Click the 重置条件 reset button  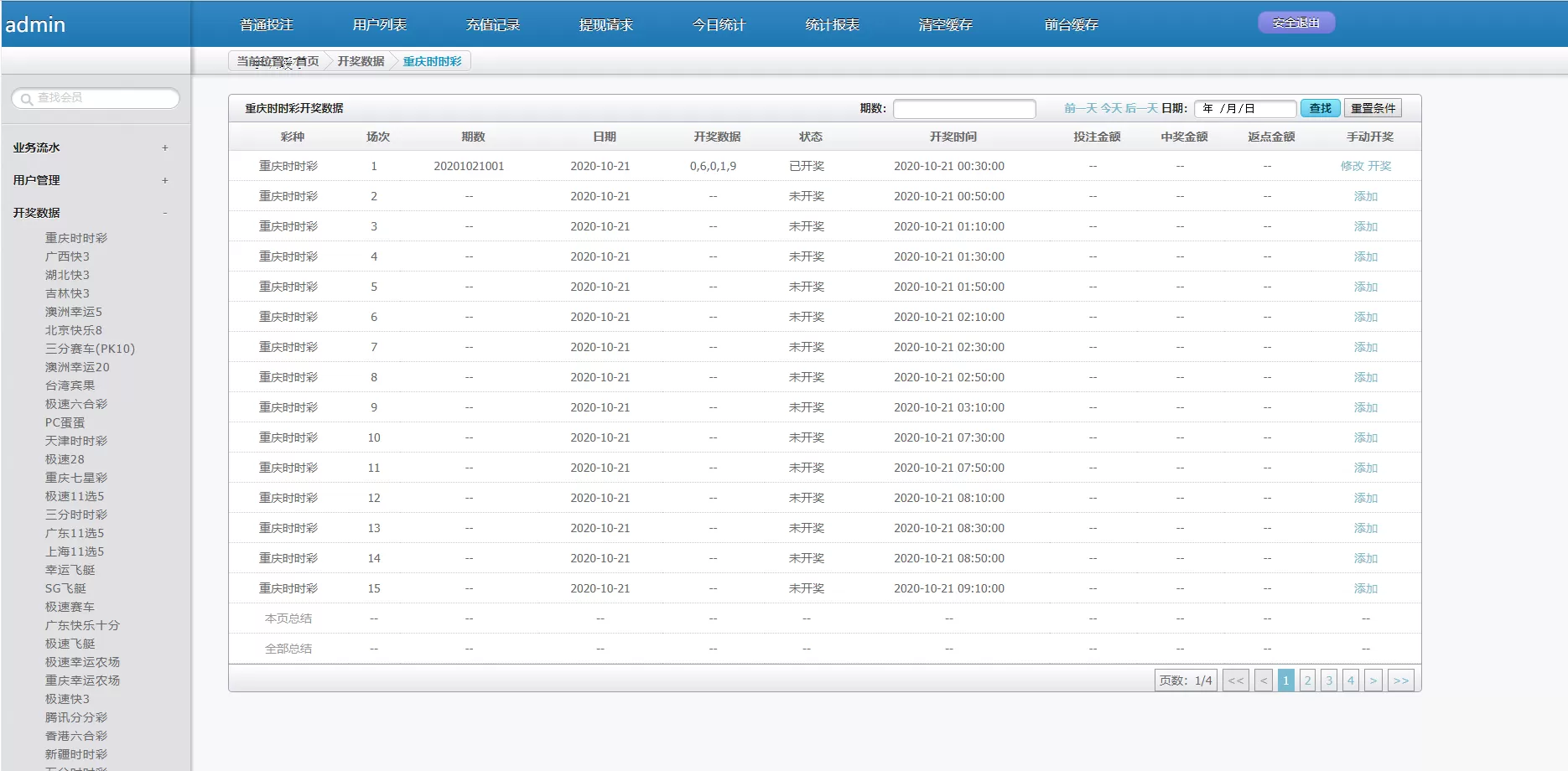(x=1373, y=107)
